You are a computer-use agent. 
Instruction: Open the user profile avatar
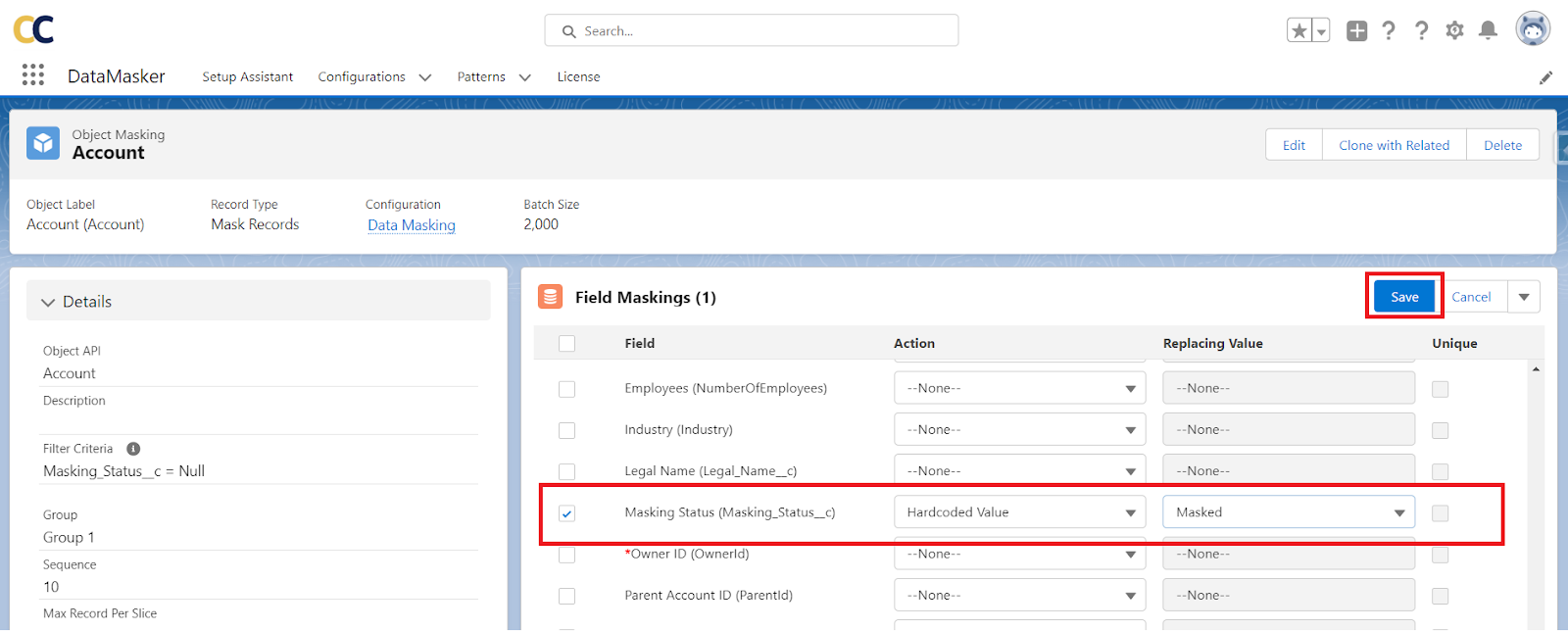1533,29
